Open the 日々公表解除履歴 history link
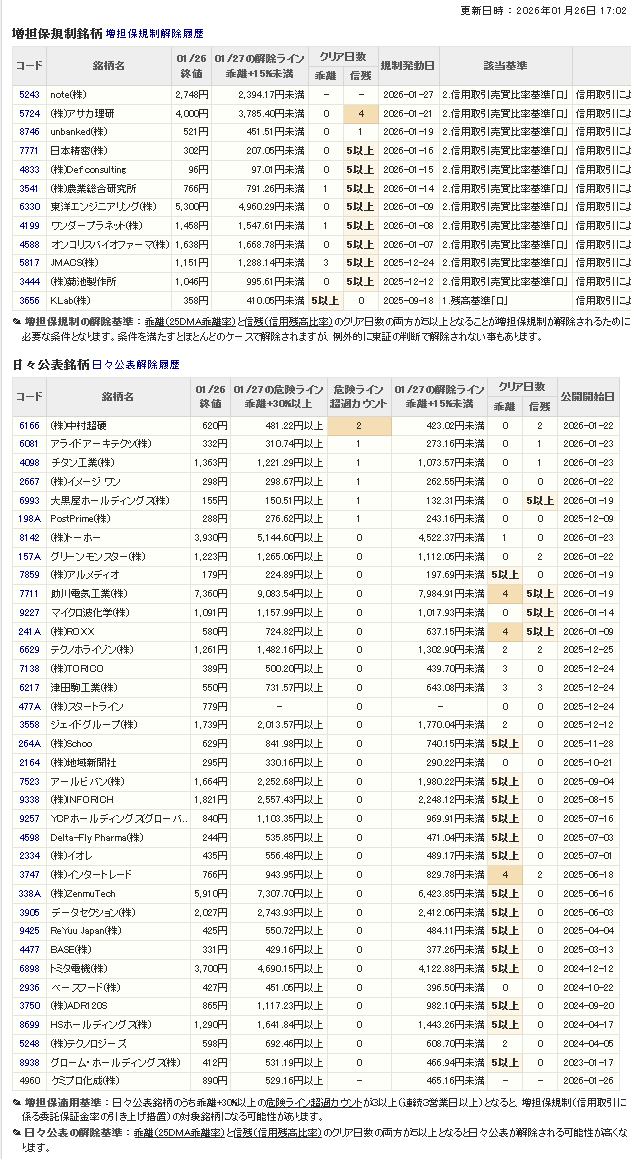Viewport: 642px width, 1159px height. click(136, 365)
